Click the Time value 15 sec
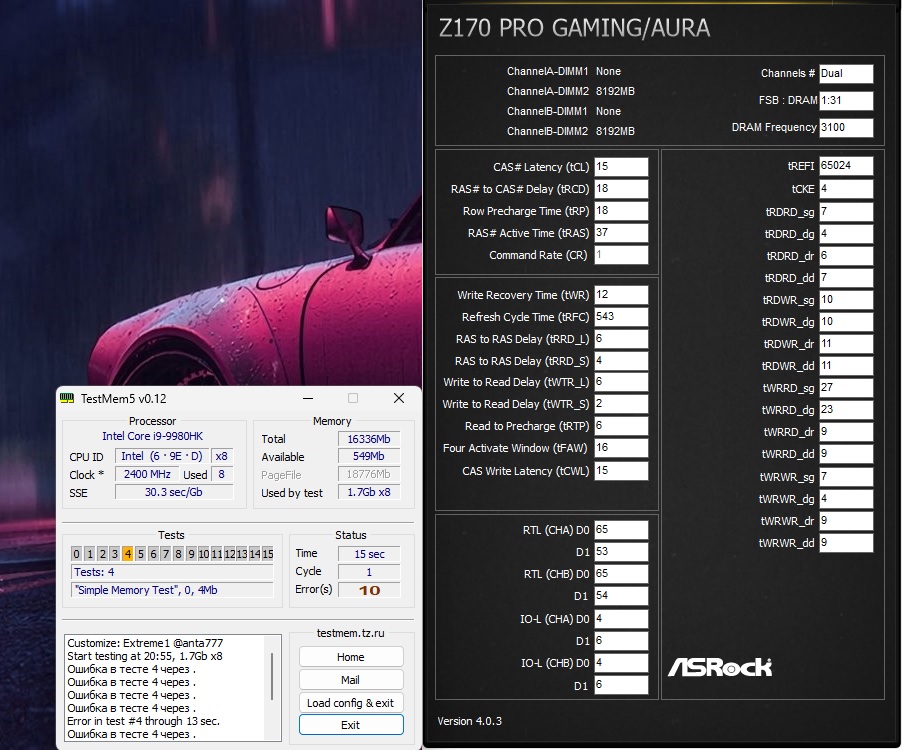The height and width of the screenshot is (750, 902). (x=369, y=554)
